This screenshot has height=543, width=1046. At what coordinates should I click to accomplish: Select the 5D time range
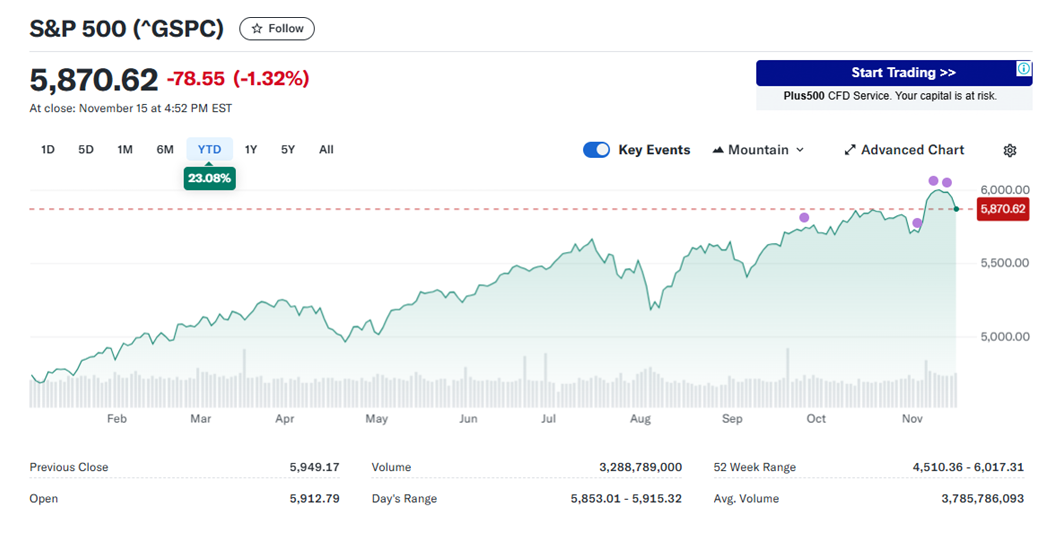pyautogui.click(x=85, y=149)
